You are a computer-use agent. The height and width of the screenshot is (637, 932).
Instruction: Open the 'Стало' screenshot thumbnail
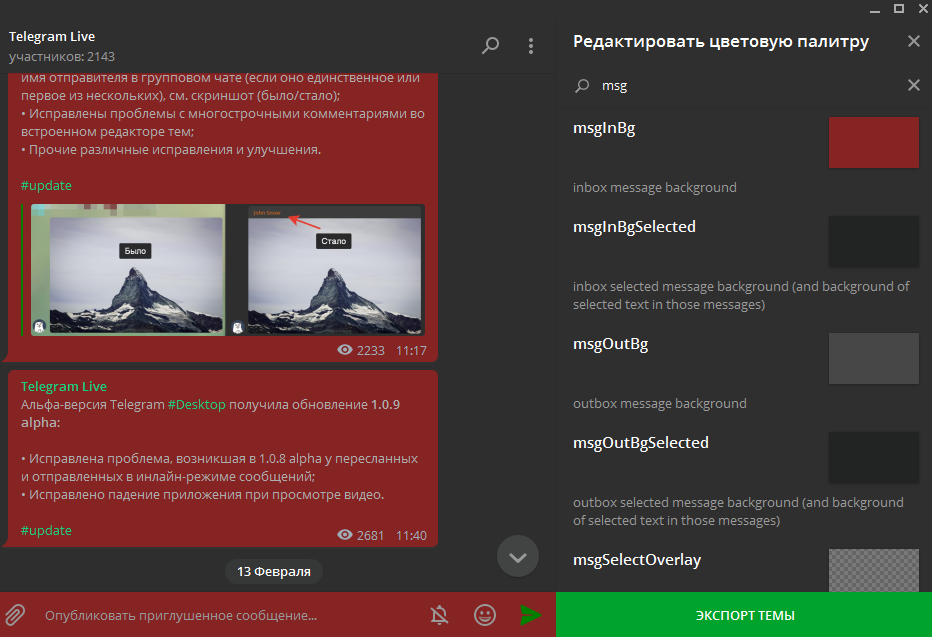(336, 270)
